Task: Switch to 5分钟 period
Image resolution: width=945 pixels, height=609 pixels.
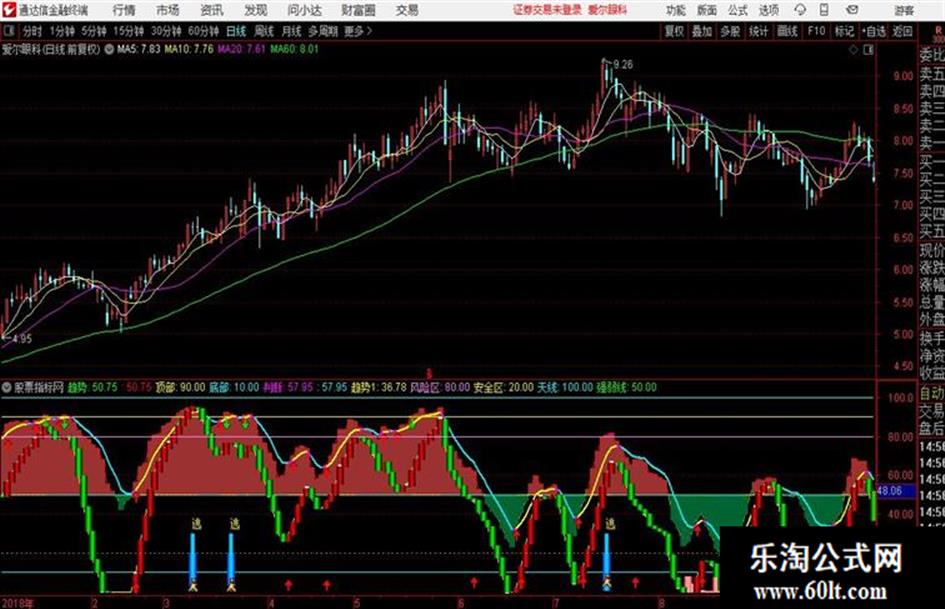Action: point(94,31)
